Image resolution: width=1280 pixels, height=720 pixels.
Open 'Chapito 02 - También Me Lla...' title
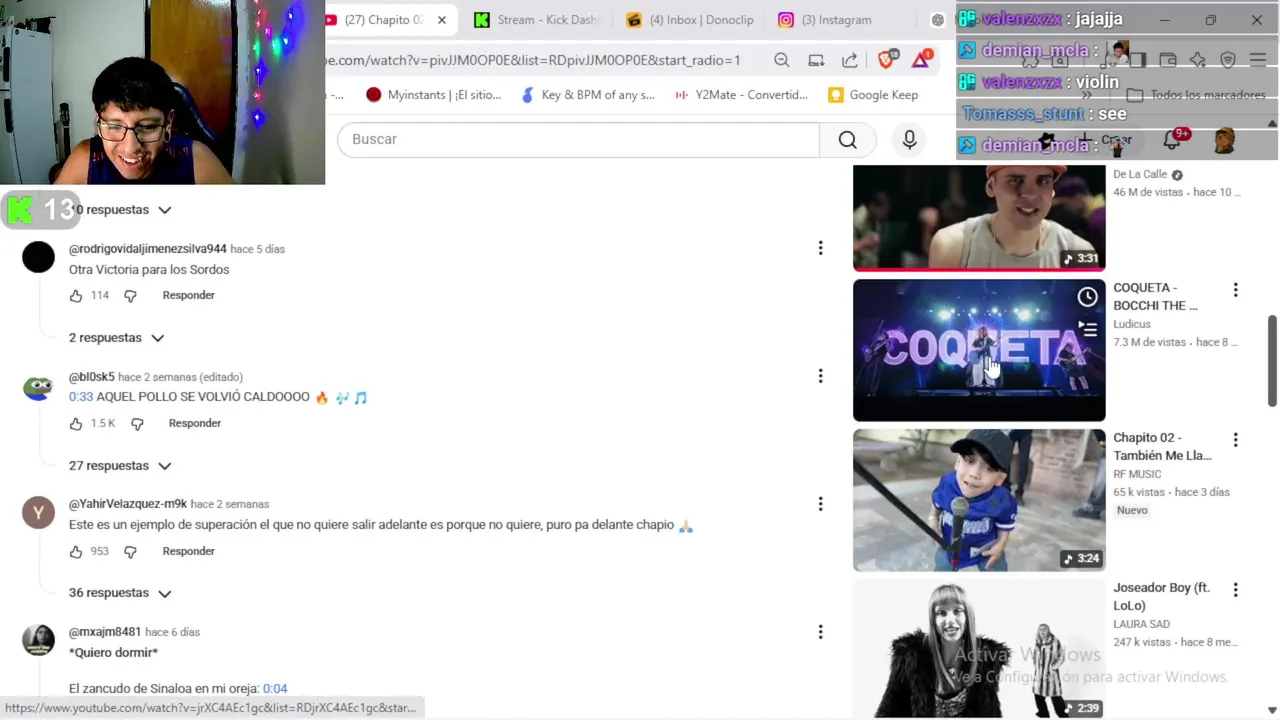point(1162,447)
